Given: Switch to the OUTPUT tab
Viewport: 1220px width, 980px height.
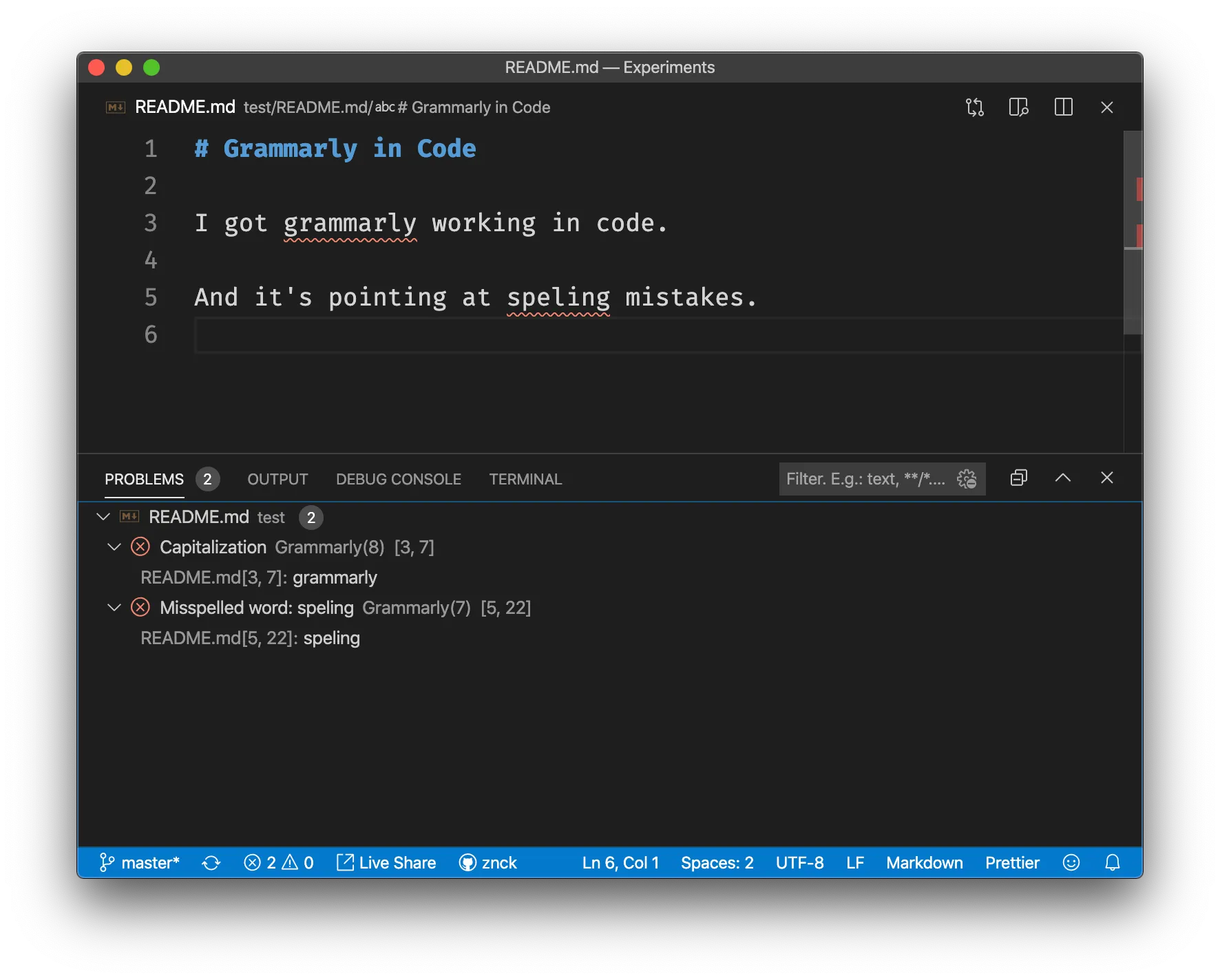Looking at the screenshot, I should (277, 479).
